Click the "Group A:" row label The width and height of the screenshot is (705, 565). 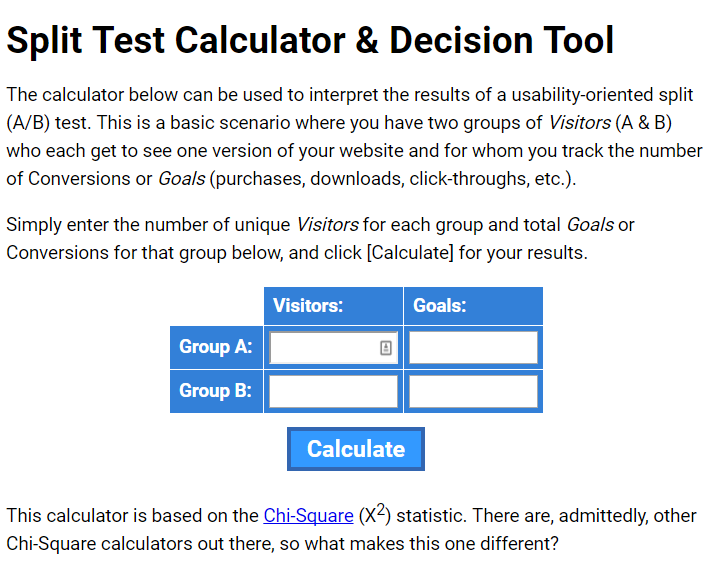point(215,347)
